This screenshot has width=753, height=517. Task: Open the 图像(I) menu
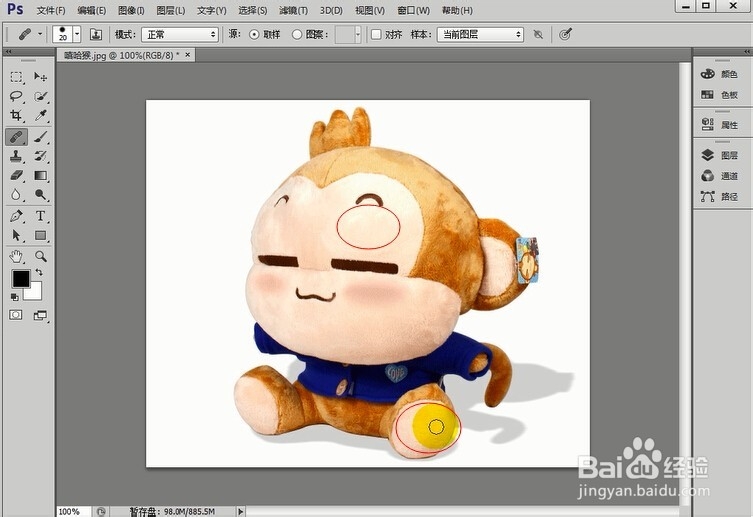[131, 10]
